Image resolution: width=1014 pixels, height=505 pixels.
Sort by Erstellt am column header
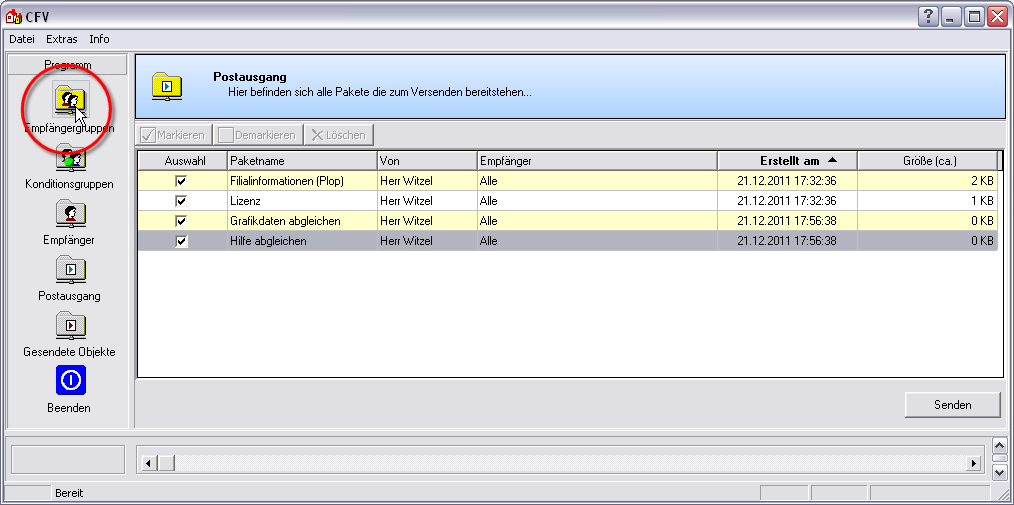787,161
